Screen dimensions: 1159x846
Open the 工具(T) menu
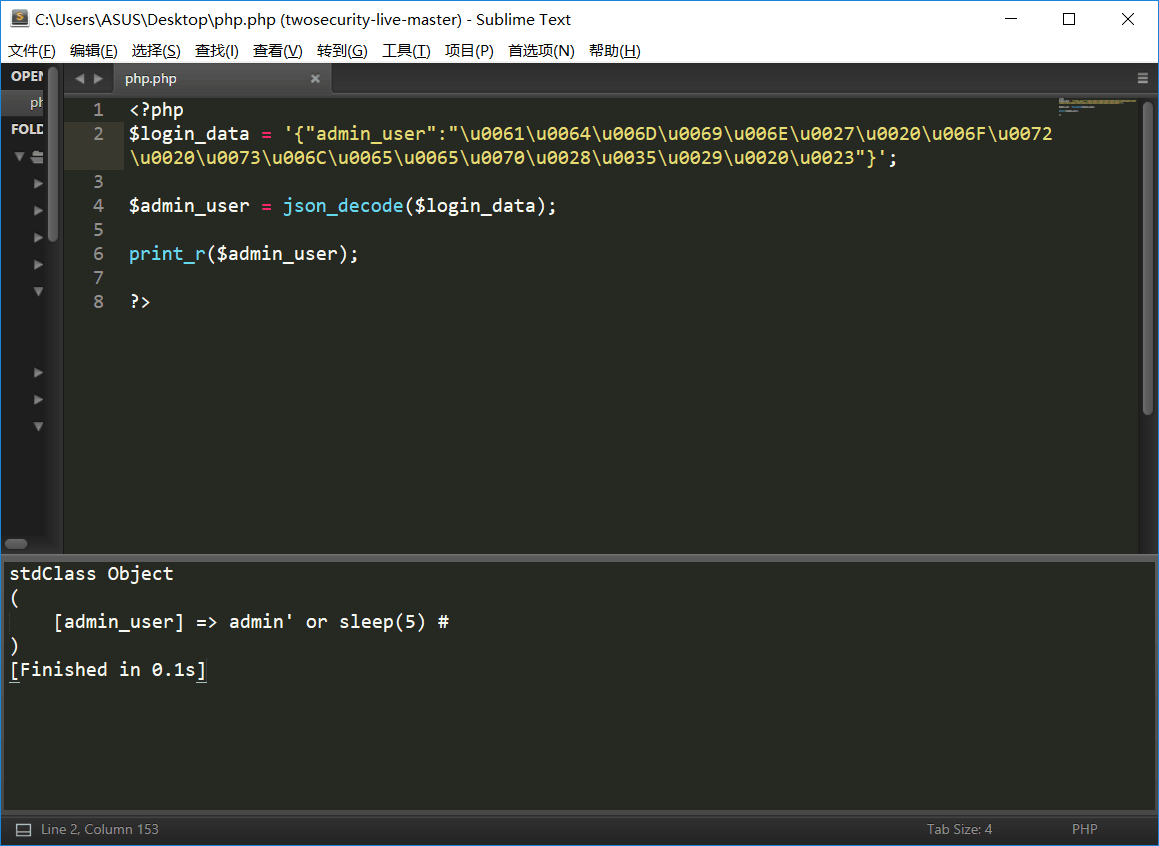(x=406, y=51)
